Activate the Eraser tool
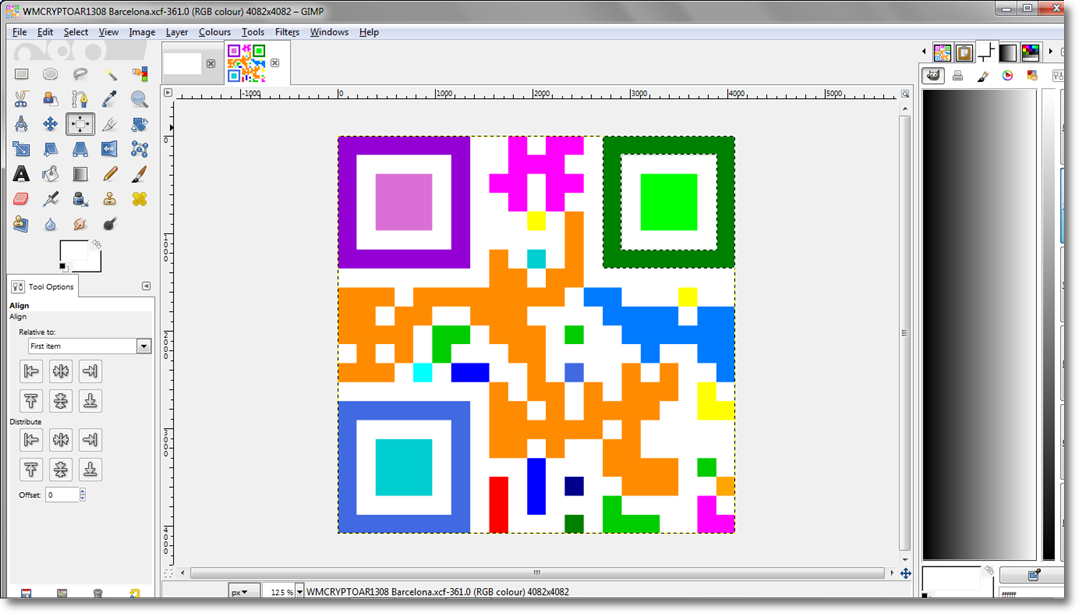Image resolution: width=1080 pixels, height=615 pixels. pyautogui.click(x=21, y=199)
